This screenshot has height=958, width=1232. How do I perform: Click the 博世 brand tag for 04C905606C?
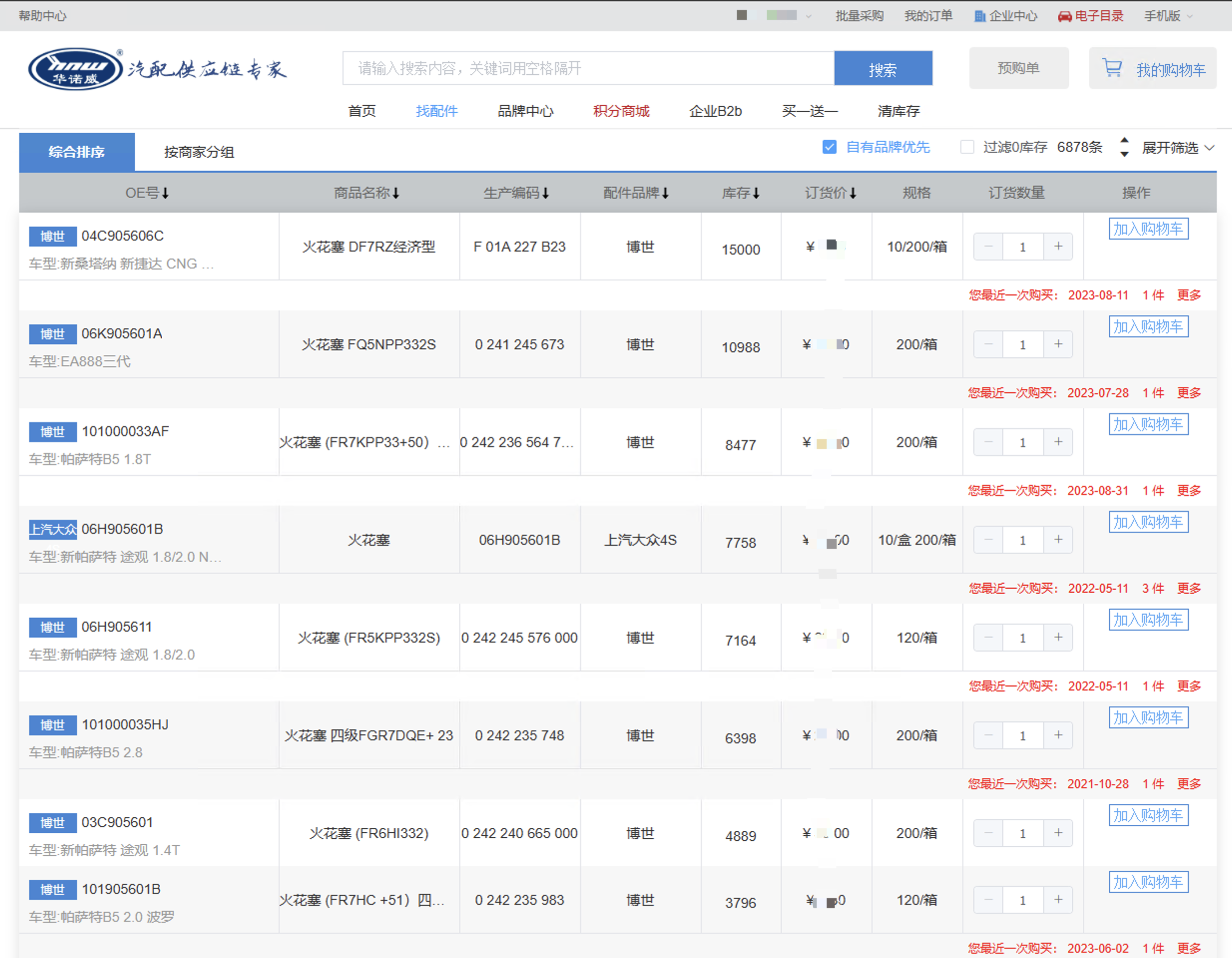pos(52,237)
